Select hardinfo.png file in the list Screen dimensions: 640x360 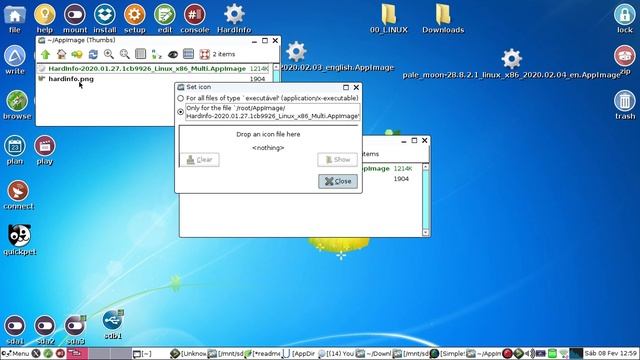coord(71,79)
